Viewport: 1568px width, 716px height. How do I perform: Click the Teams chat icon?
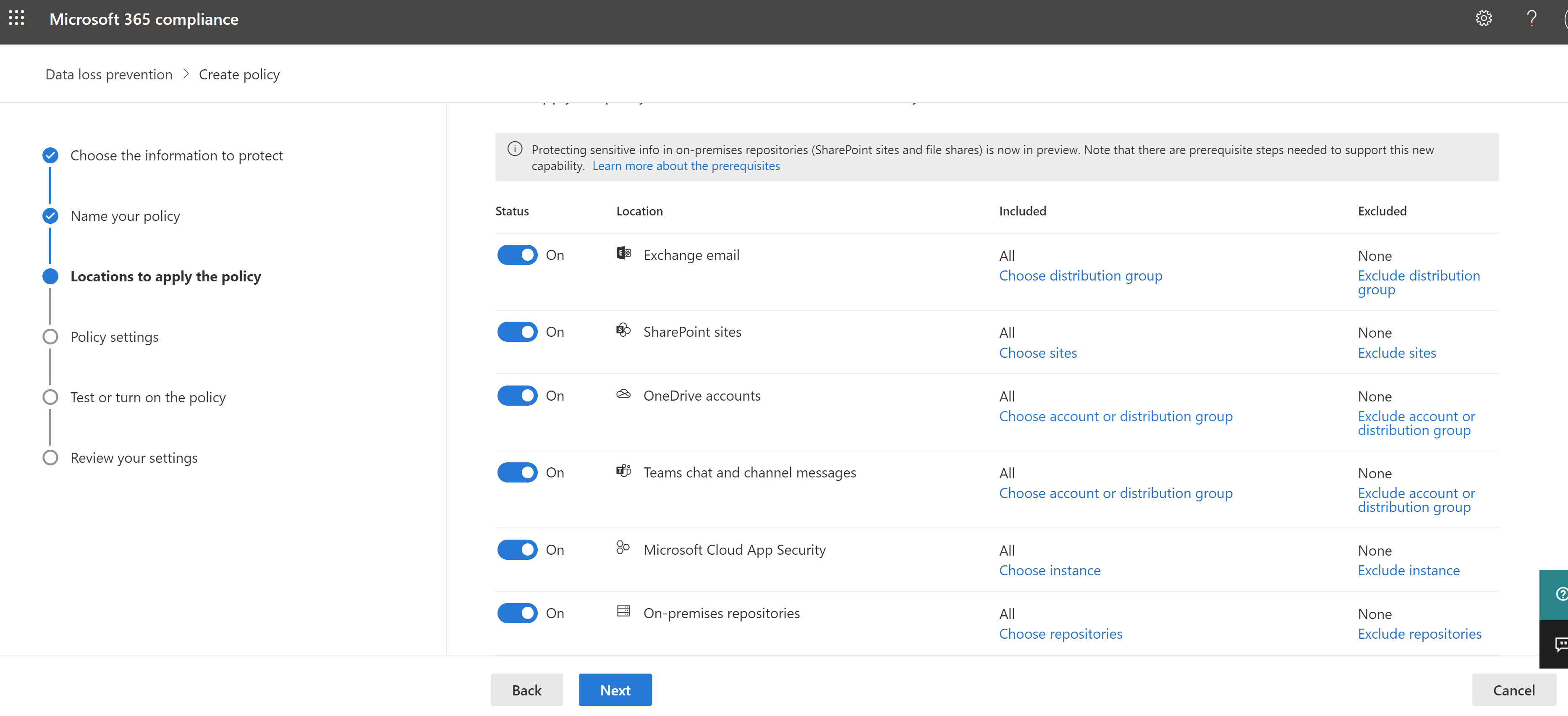623,471
